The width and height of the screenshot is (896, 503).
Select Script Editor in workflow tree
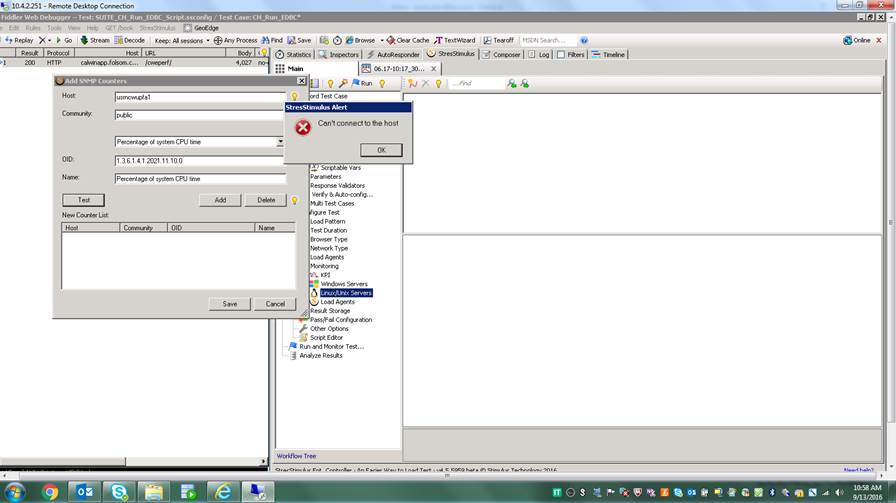coord(326,338)
